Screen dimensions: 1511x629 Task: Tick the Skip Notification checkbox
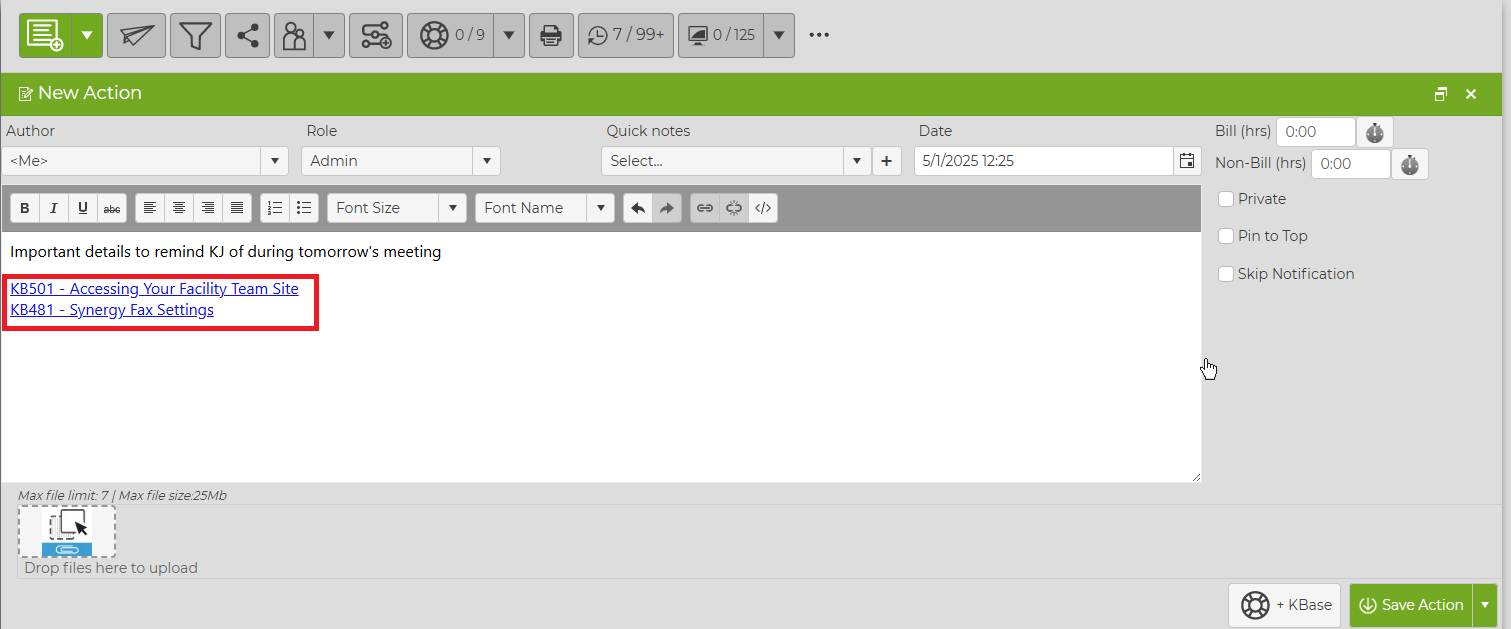(1226, 274)
